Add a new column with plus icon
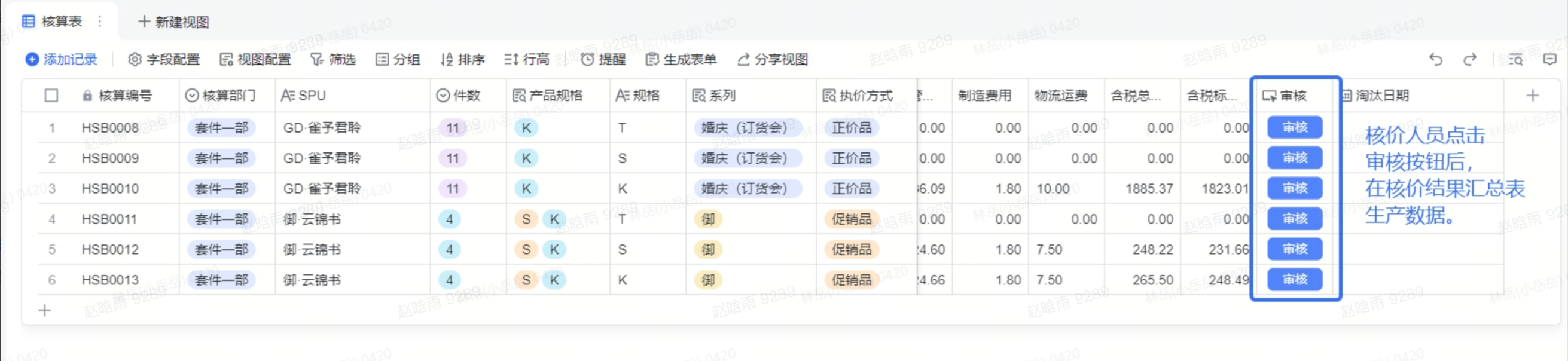This screenshot has height=361, width=1568. click(x=1532, y=96)
